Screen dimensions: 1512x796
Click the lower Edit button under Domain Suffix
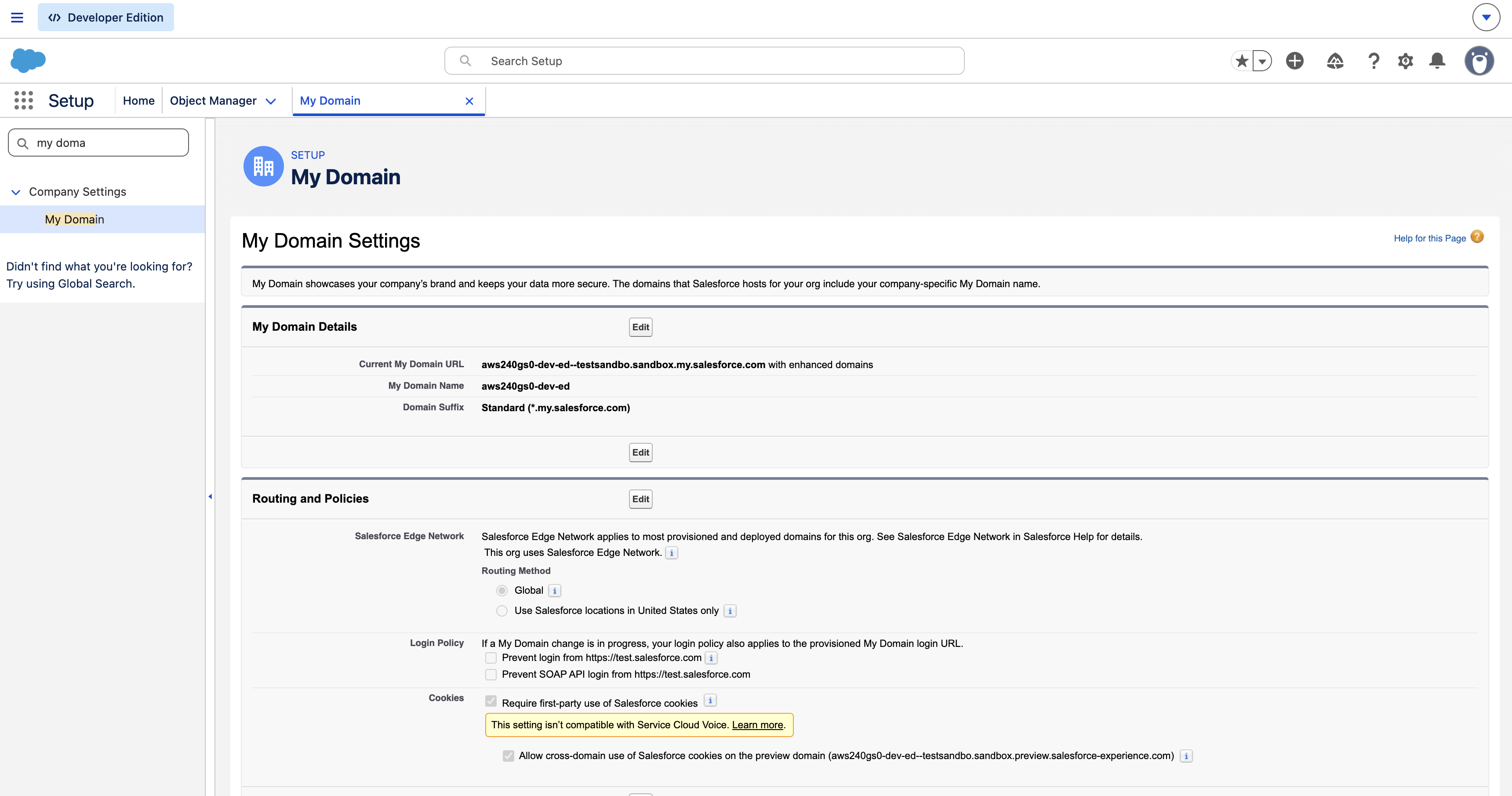(x=640, y=453)
